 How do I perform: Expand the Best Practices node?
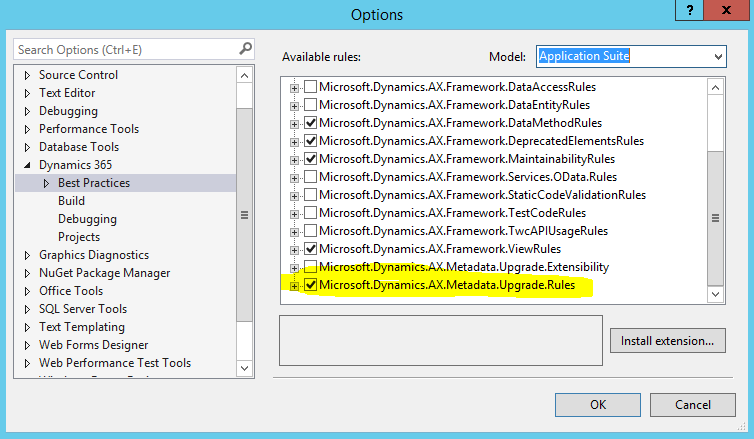(46, 183)
